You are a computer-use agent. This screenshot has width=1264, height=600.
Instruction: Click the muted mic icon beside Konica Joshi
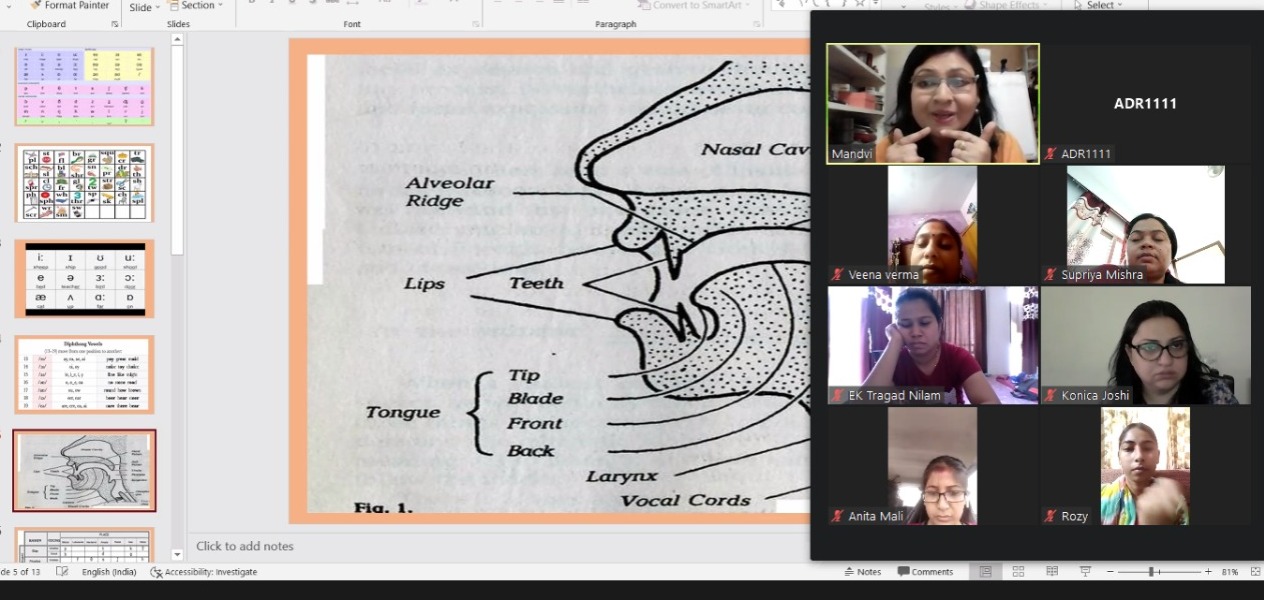point(1051,396)
